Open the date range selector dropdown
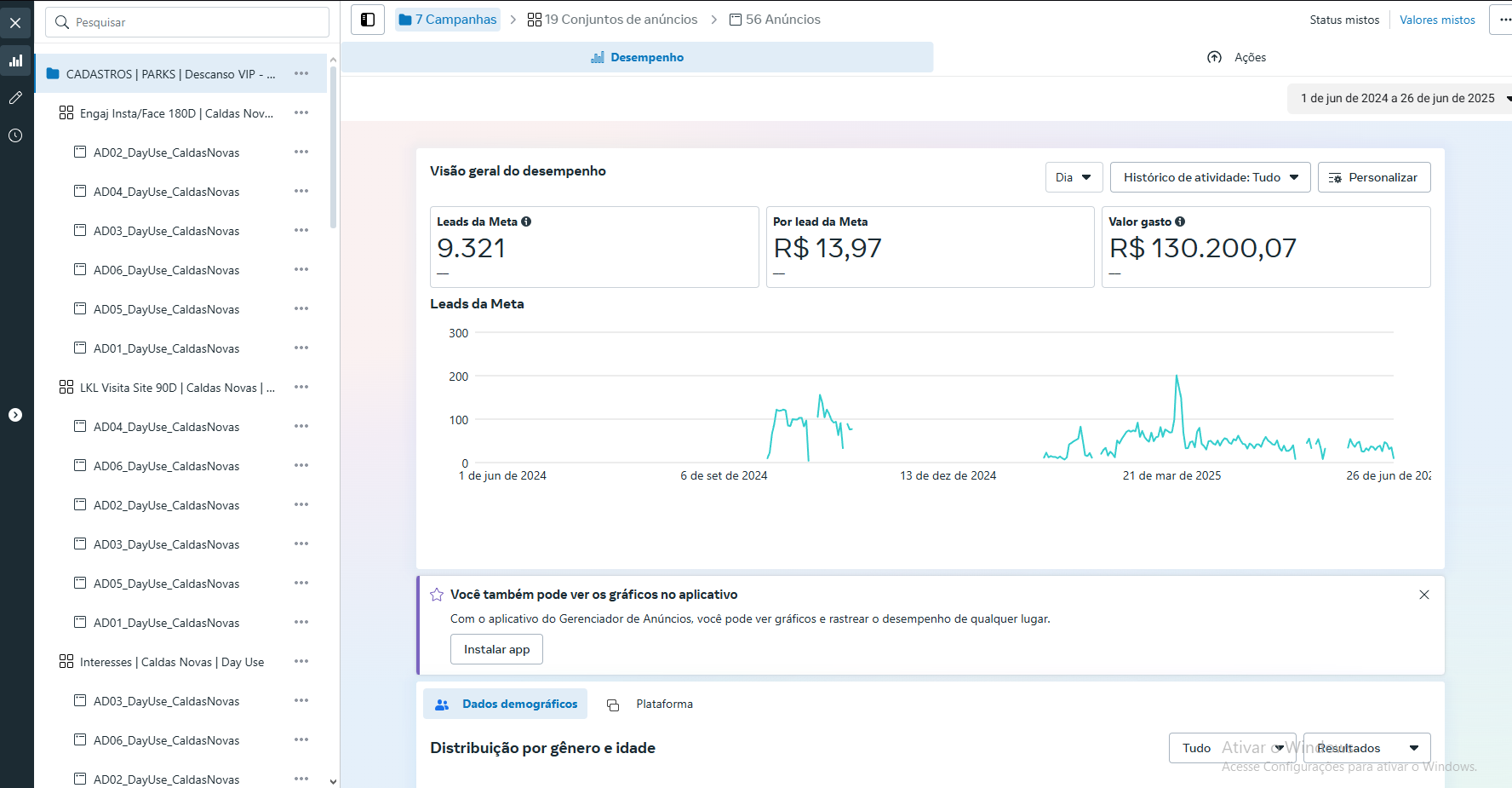 1400,98
